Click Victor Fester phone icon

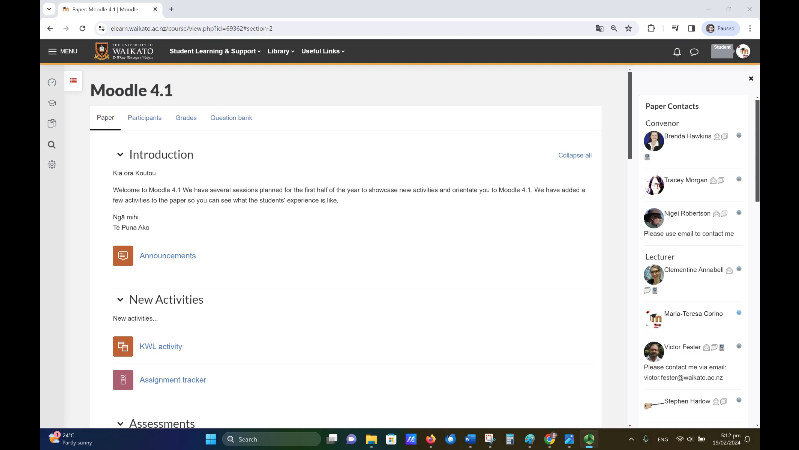coord(722,348)
